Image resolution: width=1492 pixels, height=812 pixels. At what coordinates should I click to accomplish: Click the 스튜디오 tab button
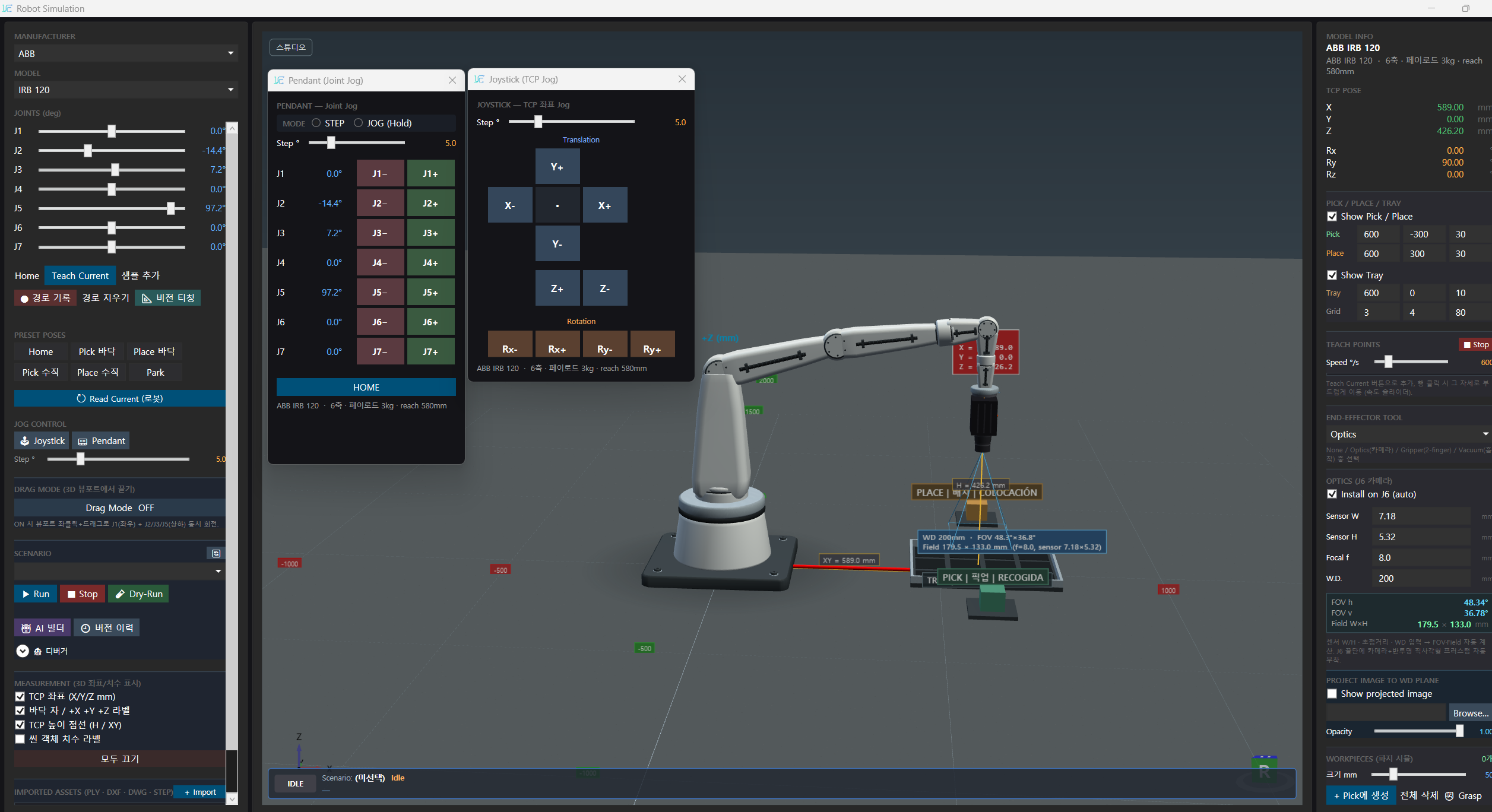pyautogui.click(x=291, y=47)
